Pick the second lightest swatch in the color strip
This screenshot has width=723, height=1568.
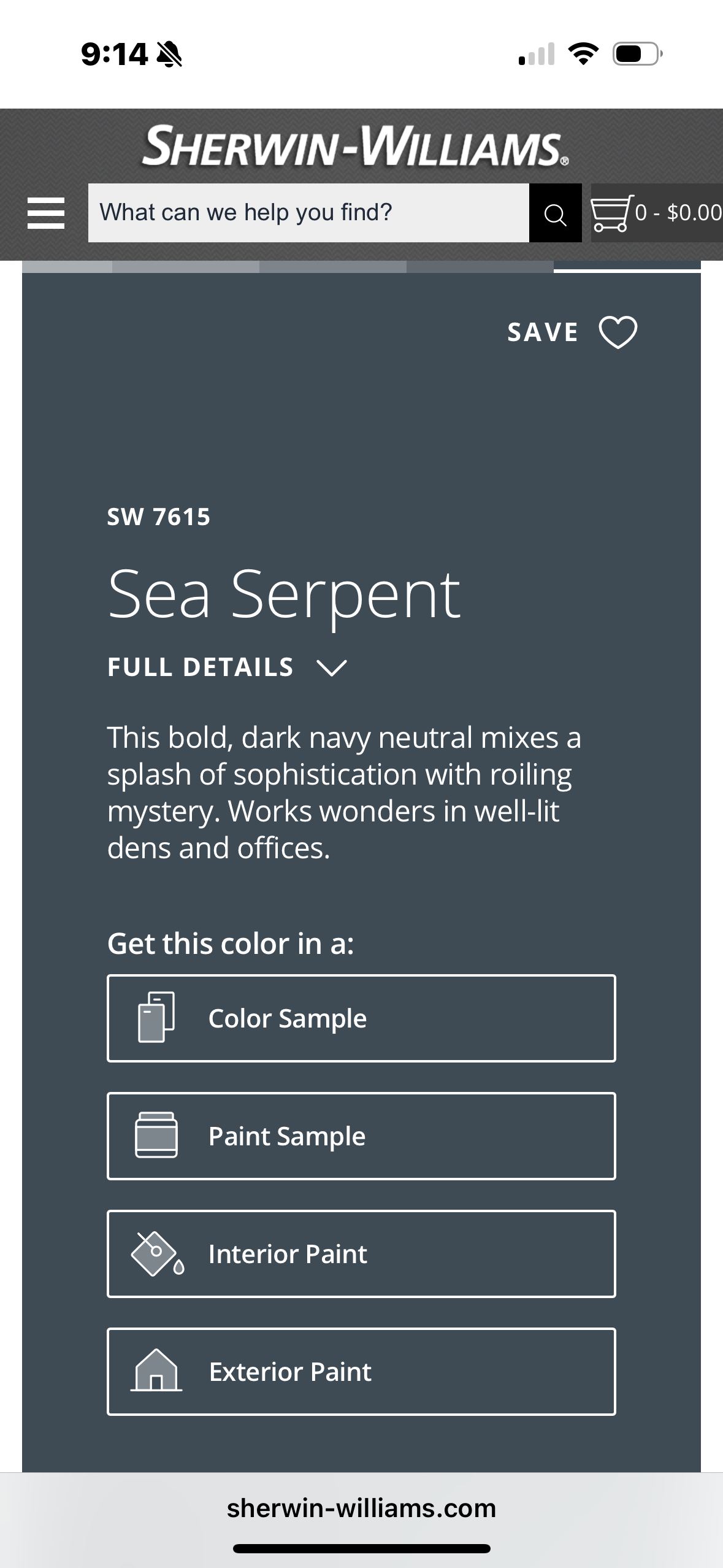pos(185,267)
